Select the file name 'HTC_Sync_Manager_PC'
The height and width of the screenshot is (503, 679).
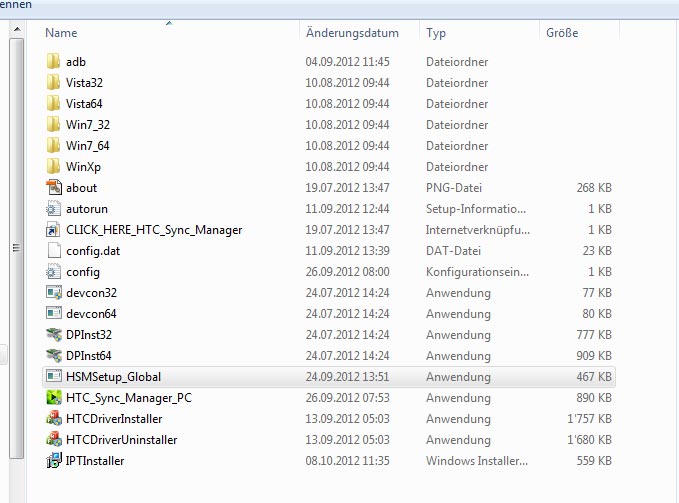click(129, 398)
